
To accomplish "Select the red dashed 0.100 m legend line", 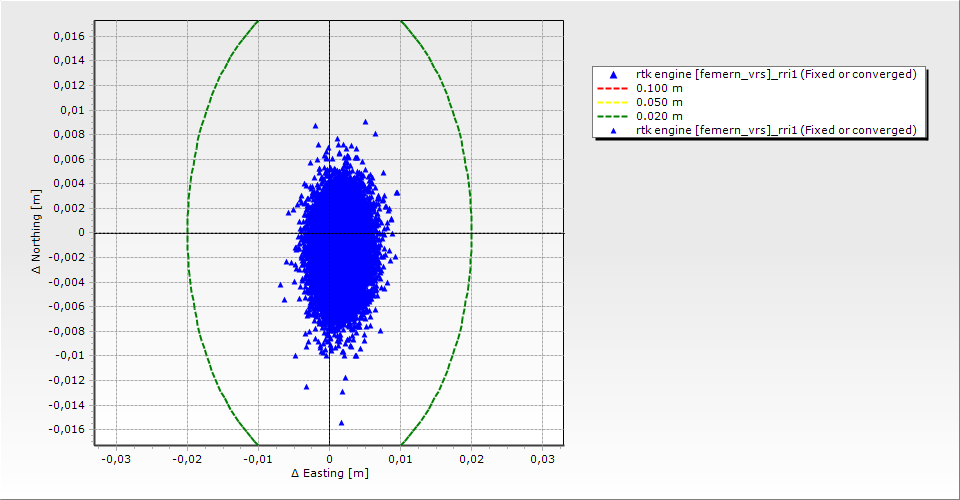I will [613, 89].
